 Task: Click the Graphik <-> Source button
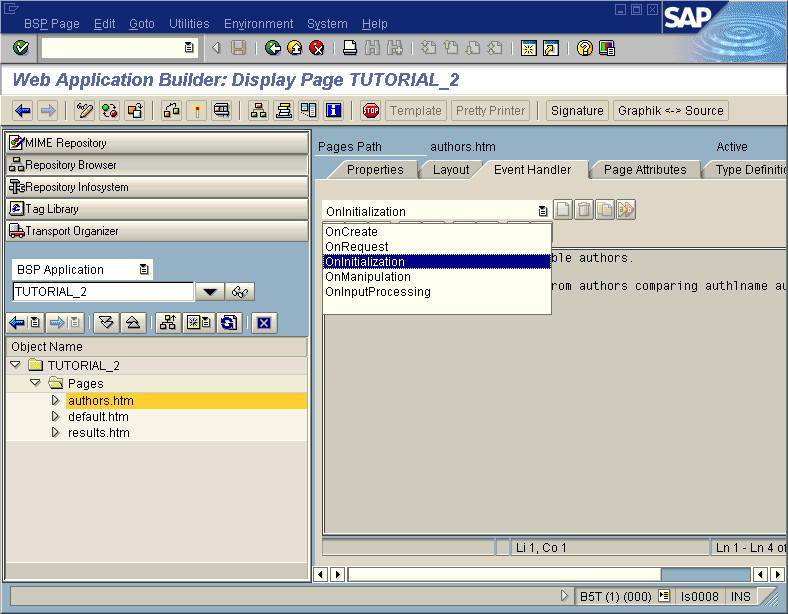tap(670, 111)
